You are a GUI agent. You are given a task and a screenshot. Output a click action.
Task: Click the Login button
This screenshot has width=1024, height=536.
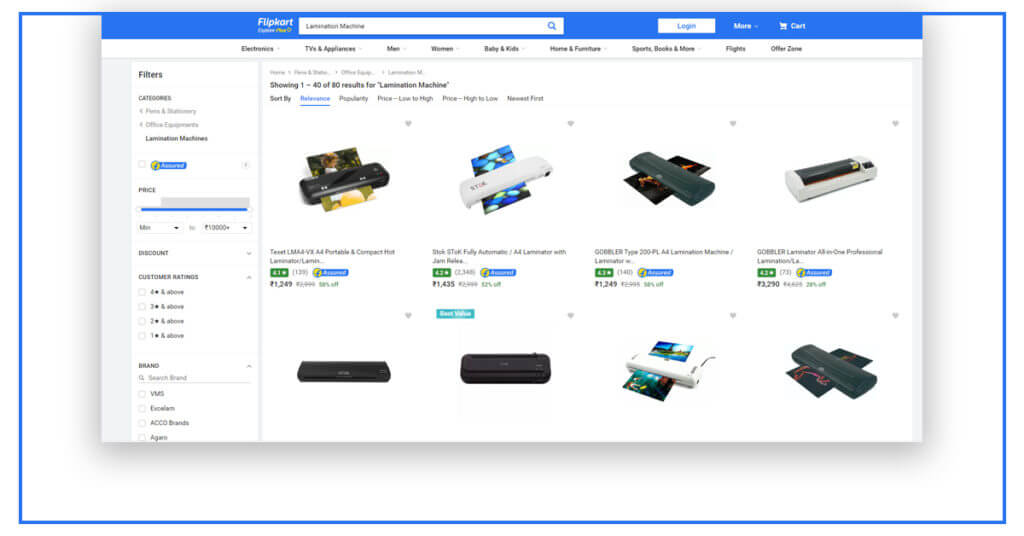(686, 26)
